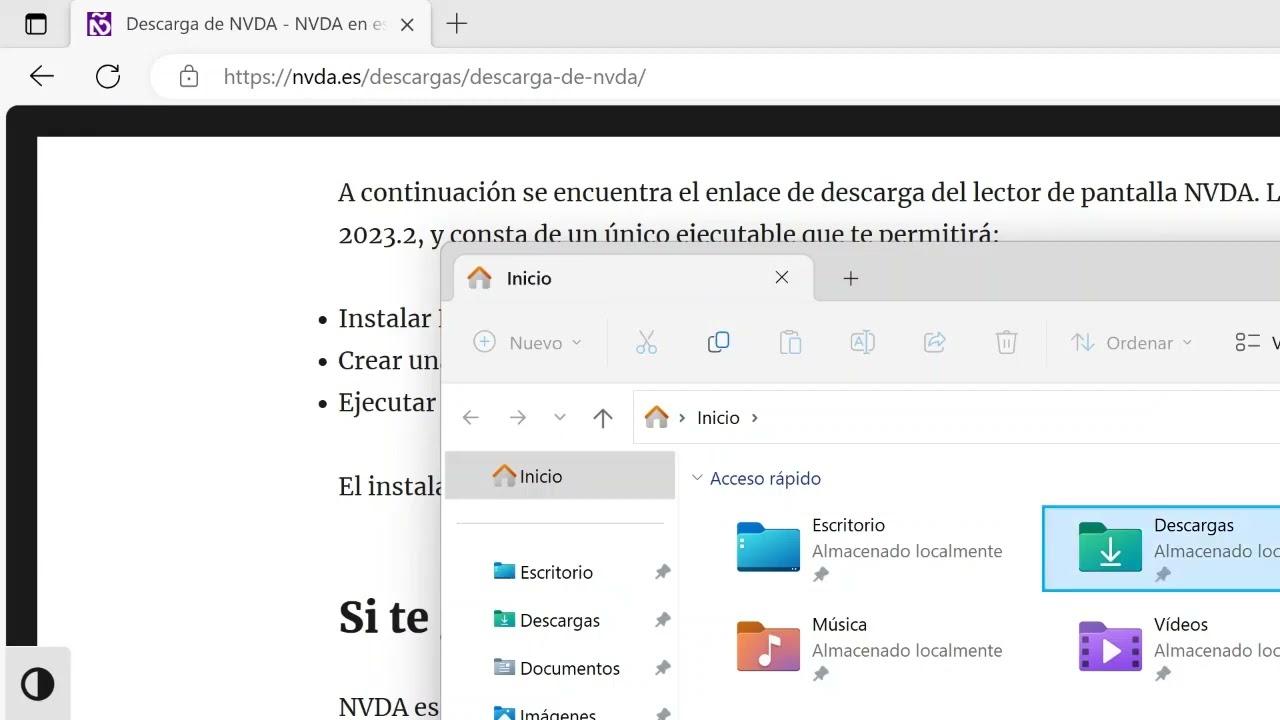
Task: Open the browser tab actions menu icon
Action: tap(36, 24)
